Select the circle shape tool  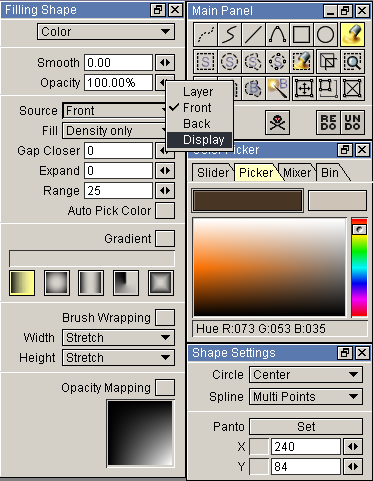[x=325, y=34]
